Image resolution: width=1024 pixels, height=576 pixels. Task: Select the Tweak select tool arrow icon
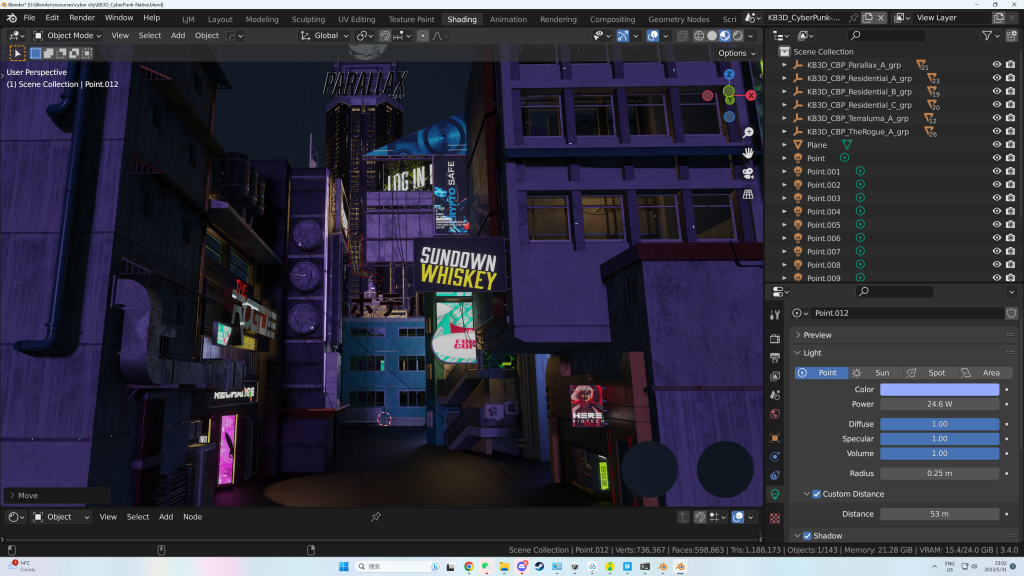(x=18, y=53)
